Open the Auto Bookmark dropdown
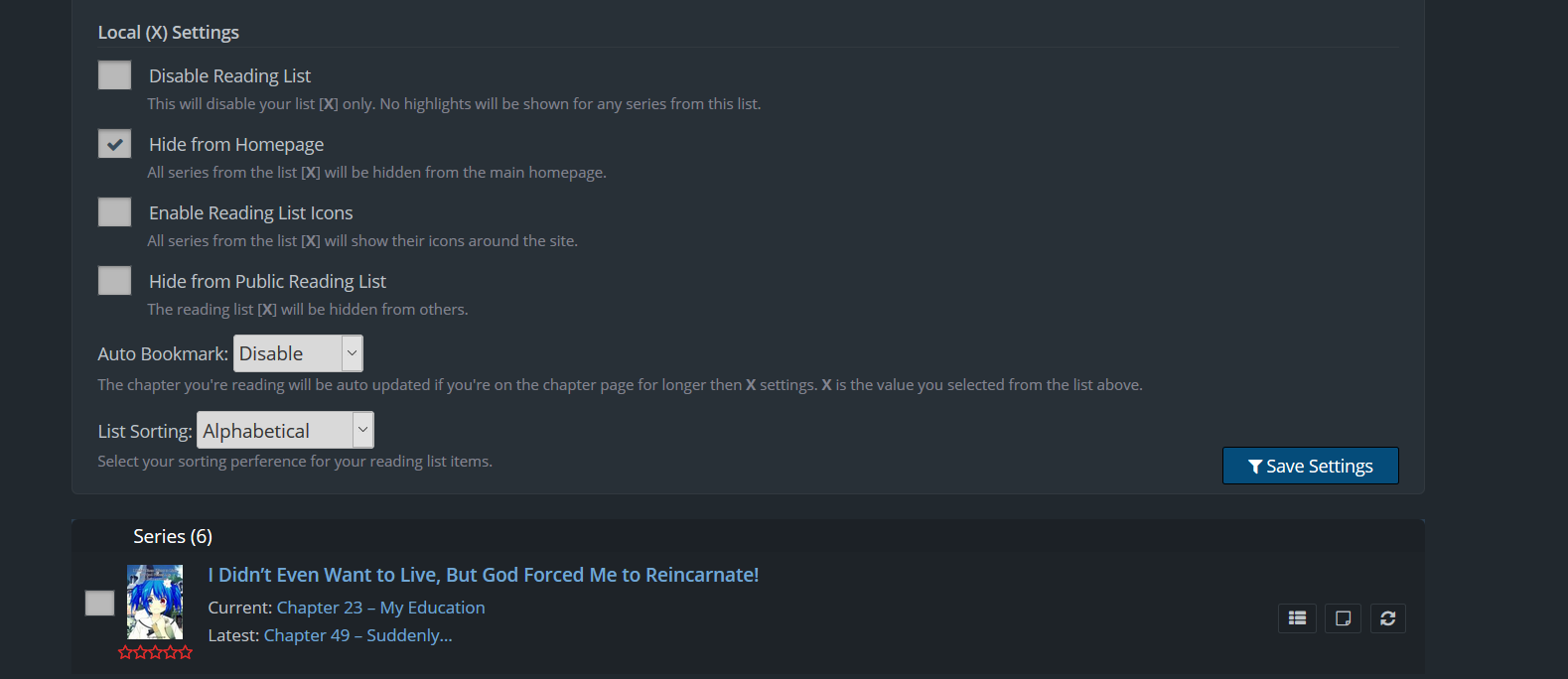The width and height of the screenshot is (1568, 679). pyautogui.click(x=298, y=353)
